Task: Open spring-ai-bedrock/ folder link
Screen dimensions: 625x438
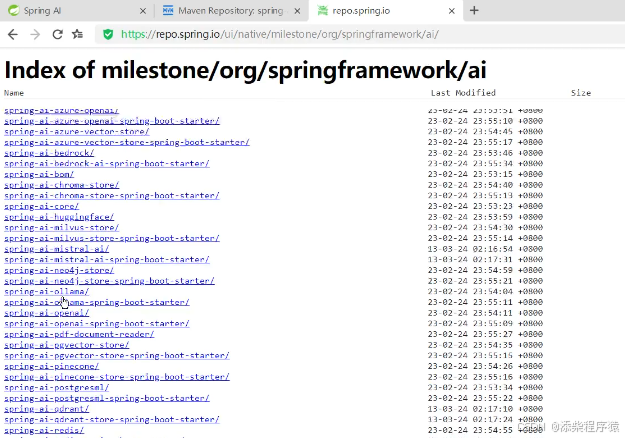Action: (49, 153)
